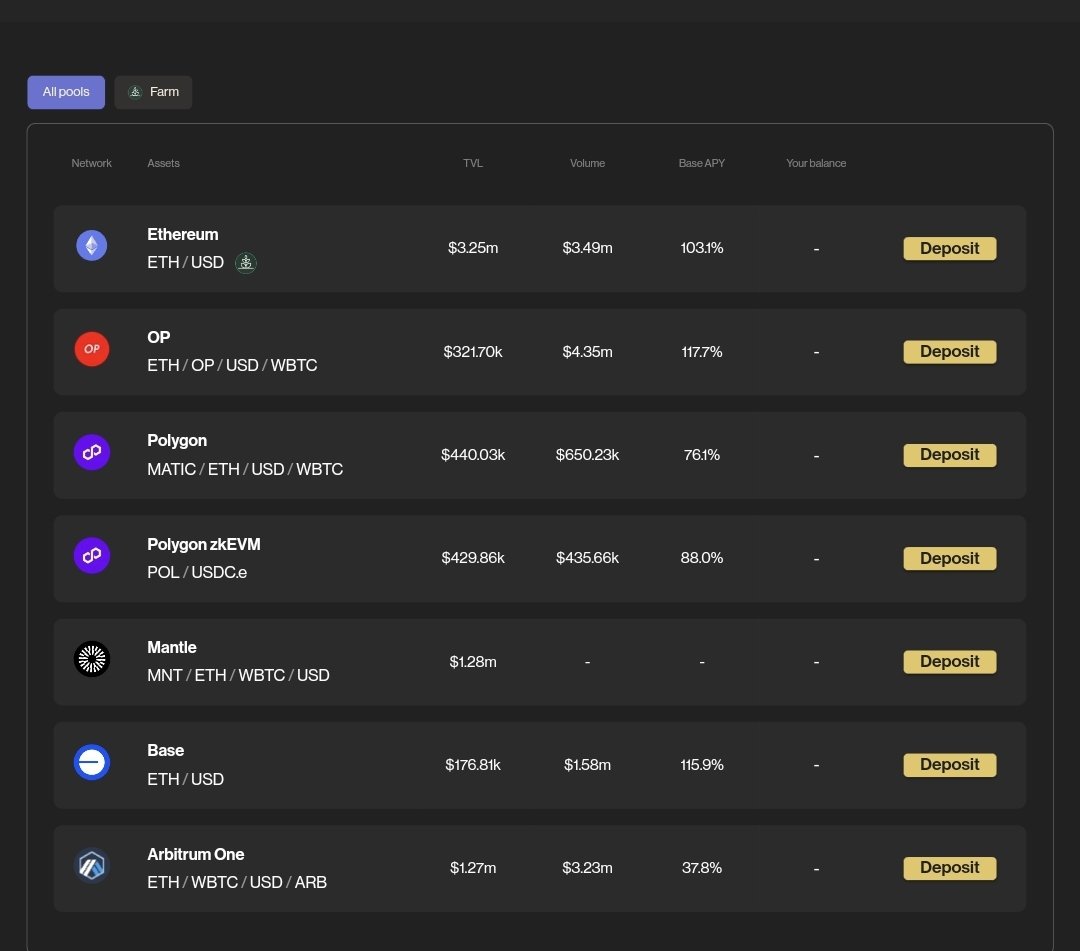The height and width of the screenshot is (951, 1080).
Task: Sort by the TVL column header
Action: click(x=472, y=163)
